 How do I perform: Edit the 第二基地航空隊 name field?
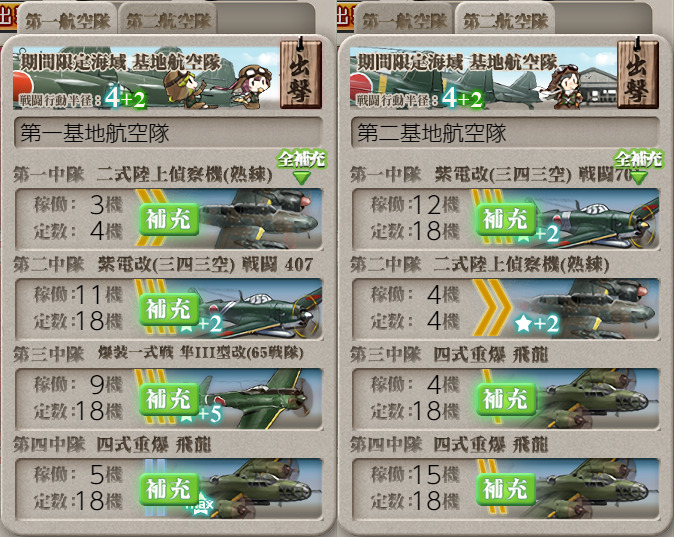coord(505,132)
